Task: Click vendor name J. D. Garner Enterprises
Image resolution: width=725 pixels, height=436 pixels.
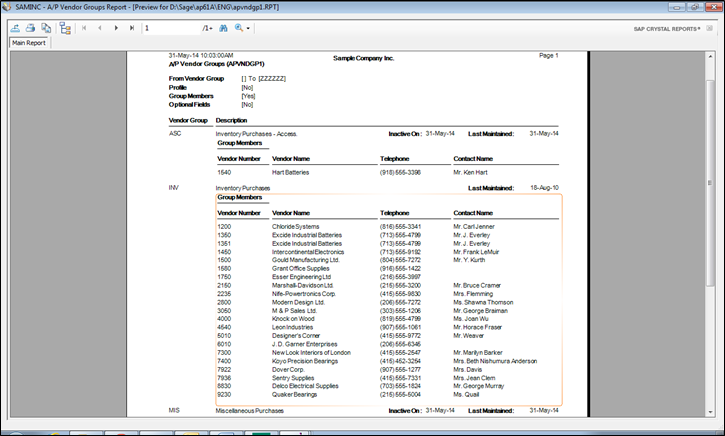Action: [x=305, y=344]
